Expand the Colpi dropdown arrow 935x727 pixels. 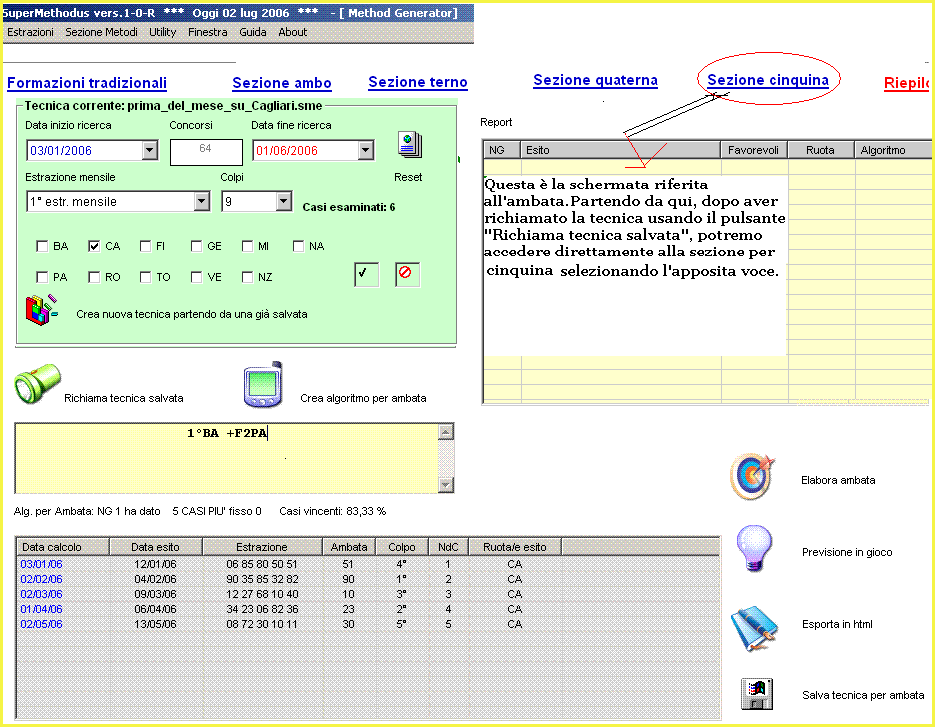coord(284,202)
